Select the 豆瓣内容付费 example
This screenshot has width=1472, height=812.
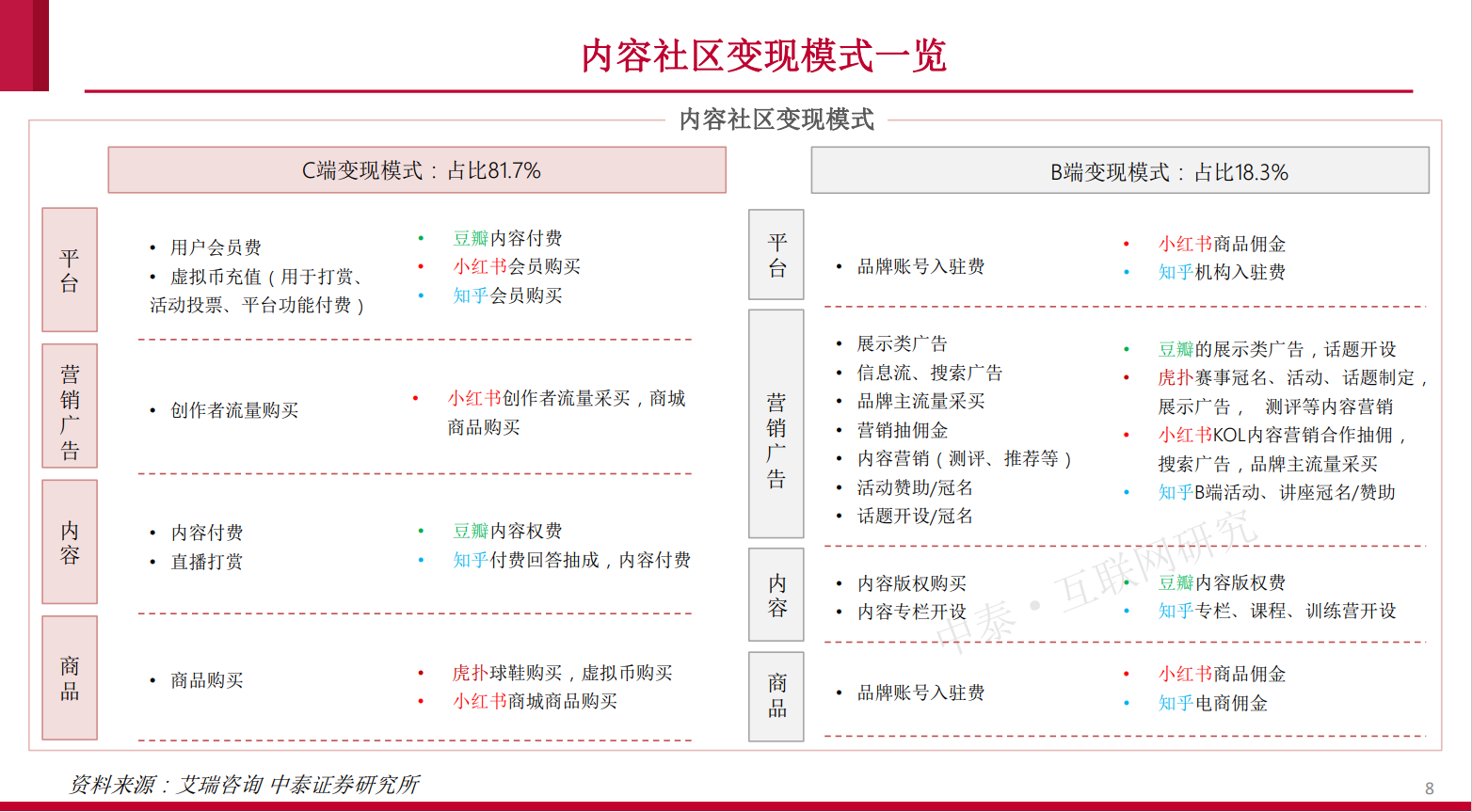point(507,238)
